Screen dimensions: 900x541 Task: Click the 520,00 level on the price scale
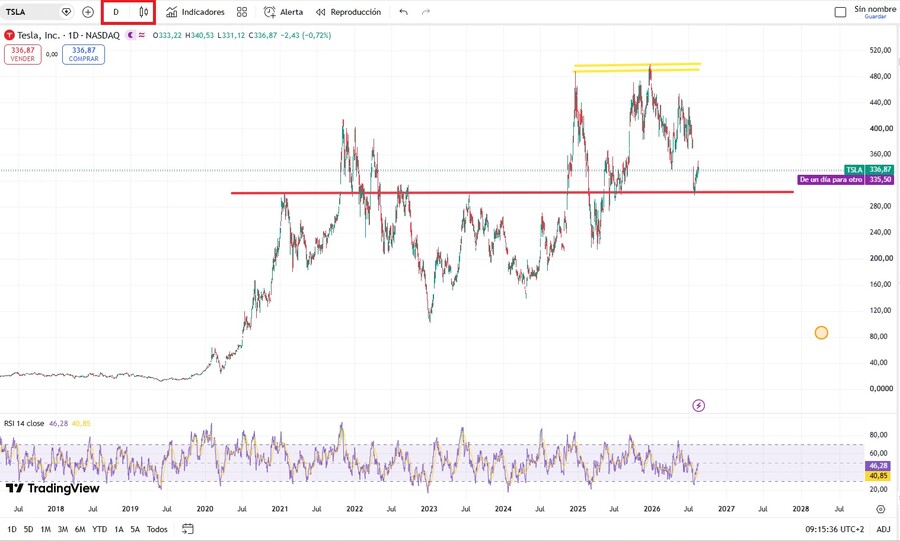pyautogui.click(x=880, y=50)
